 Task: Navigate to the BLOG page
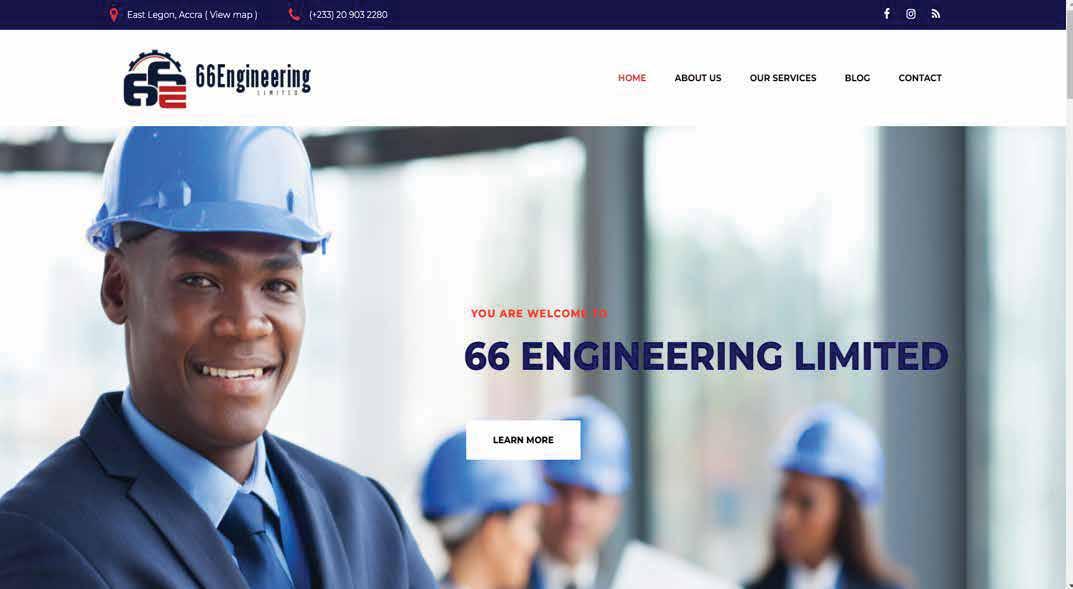click(x=857, y=78)
